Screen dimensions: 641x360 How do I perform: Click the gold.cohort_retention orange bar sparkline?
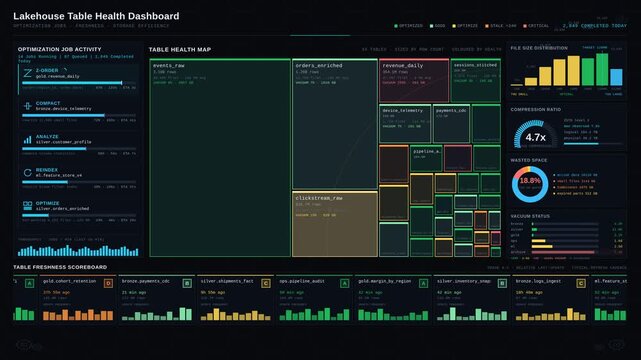[x=78, y=315]
